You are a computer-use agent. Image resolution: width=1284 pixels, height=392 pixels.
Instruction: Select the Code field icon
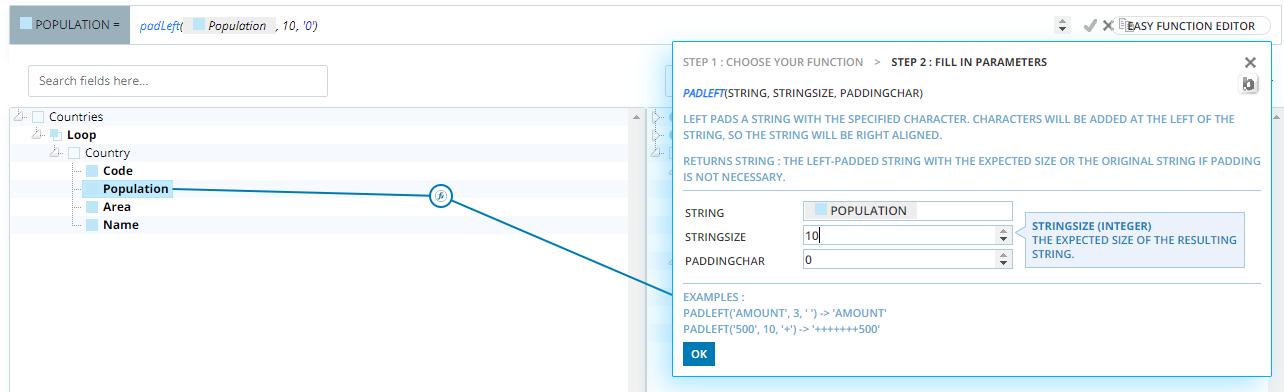click(92, 171)
